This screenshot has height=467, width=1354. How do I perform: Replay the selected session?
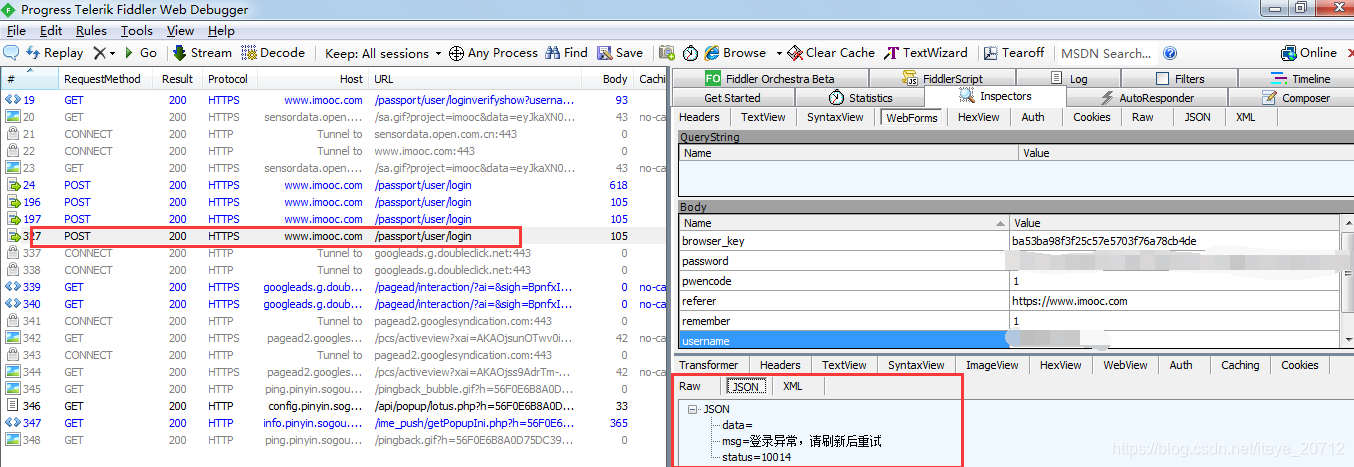[x=54, y=53]
